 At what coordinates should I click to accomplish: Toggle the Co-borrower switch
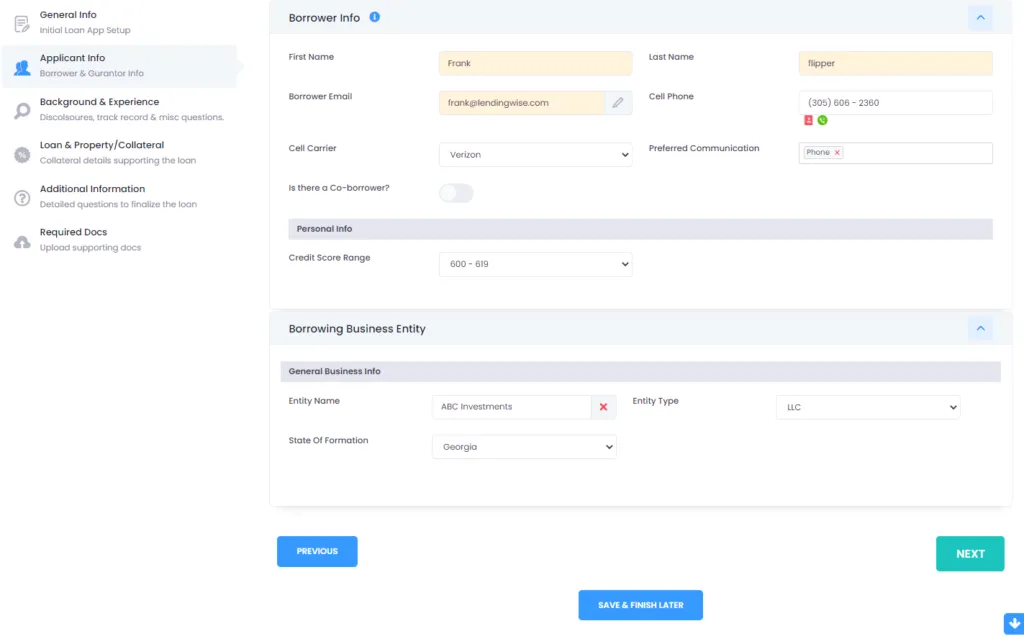tap(456, 193)
